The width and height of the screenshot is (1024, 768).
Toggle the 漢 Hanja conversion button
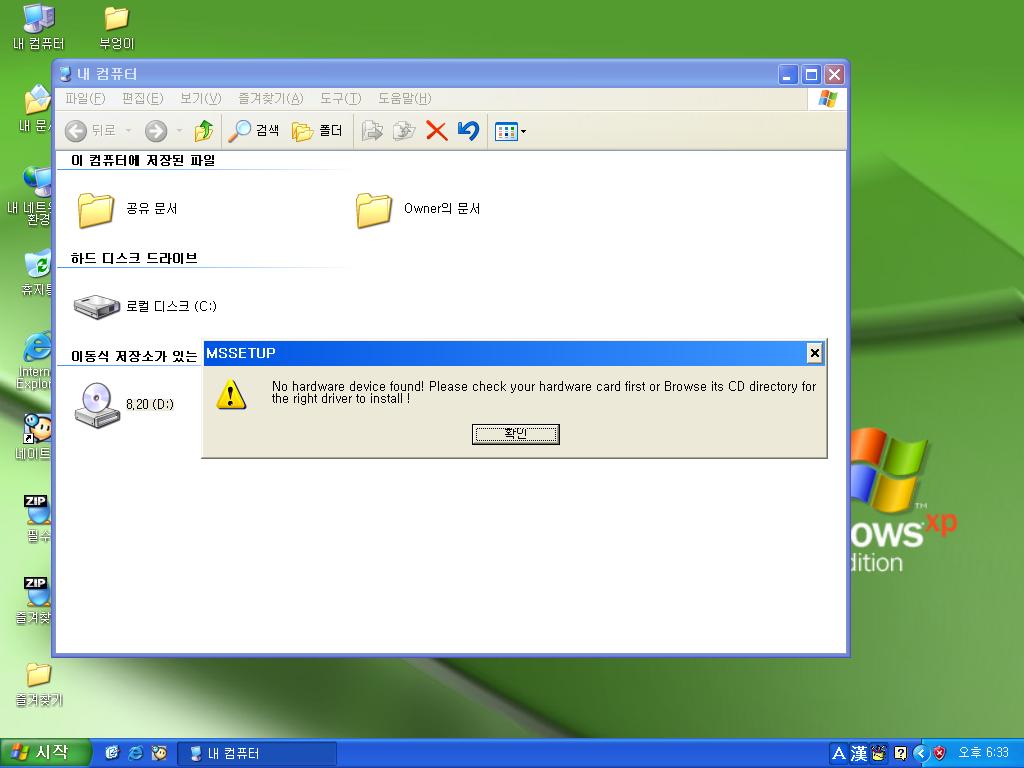(859, 754)
